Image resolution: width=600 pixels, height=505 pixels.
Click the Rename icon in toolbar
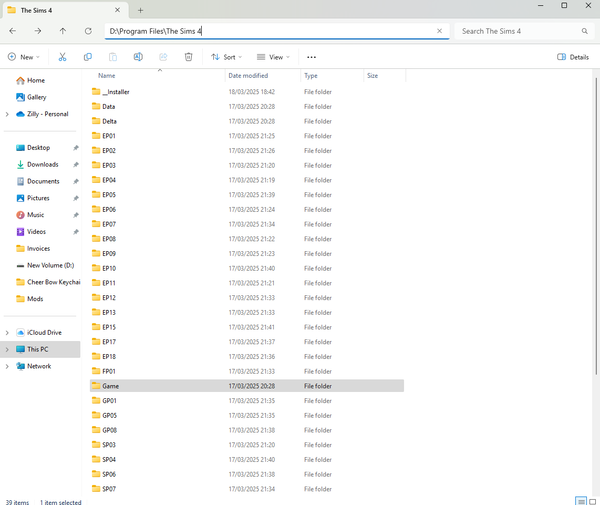click(138, 57)
